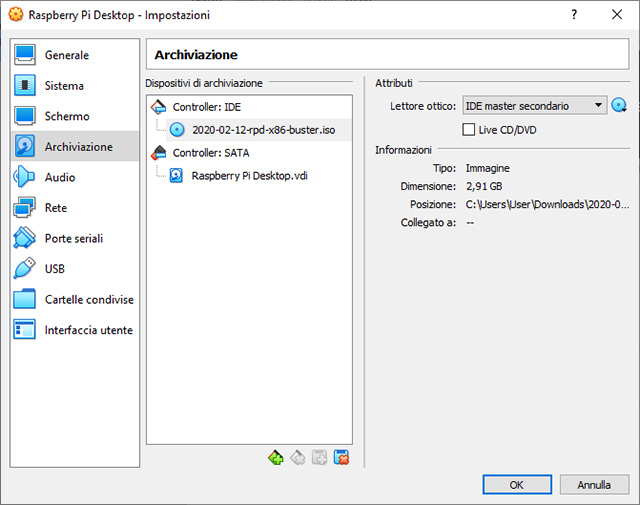Go to Rete network settings
The height and width of the screenshot is (505, 640).
click(58, 208)
